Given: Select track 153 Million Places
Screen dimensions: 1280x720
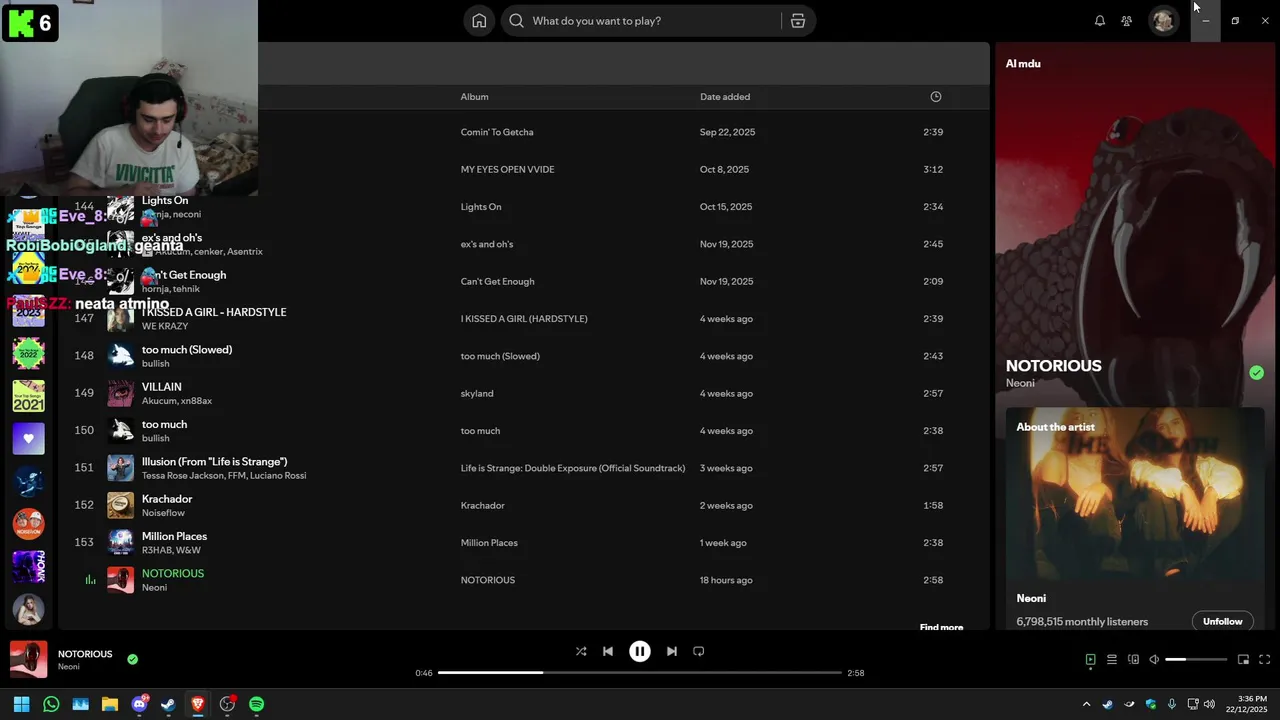Looking at the screenshot, I should click(x=524, y=542).
